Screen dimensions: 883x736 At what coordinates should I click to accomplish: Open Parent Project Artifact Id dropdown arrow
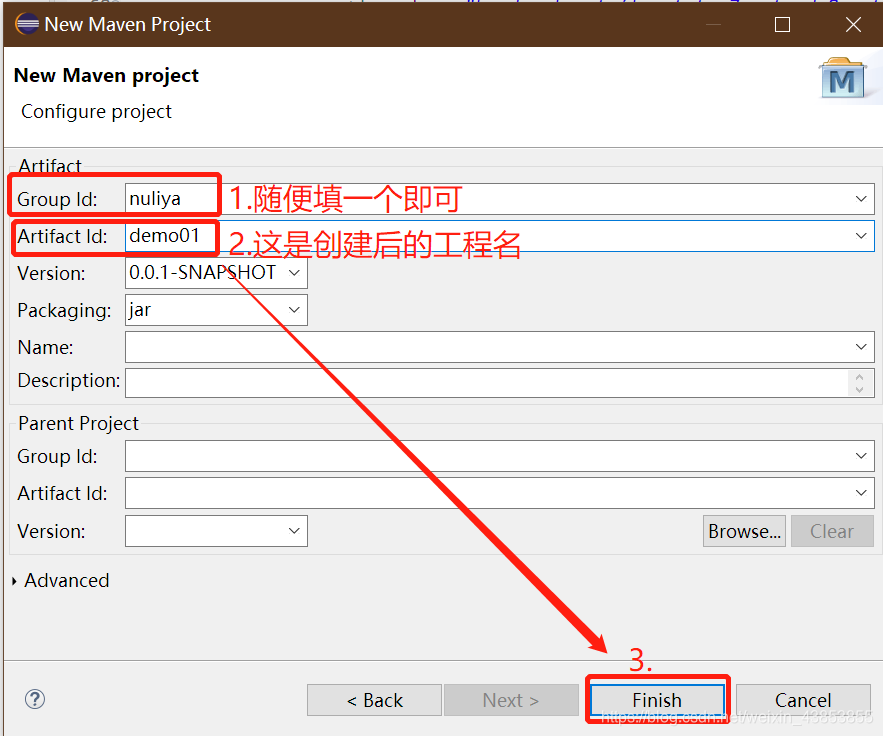[x=860, y=493]
